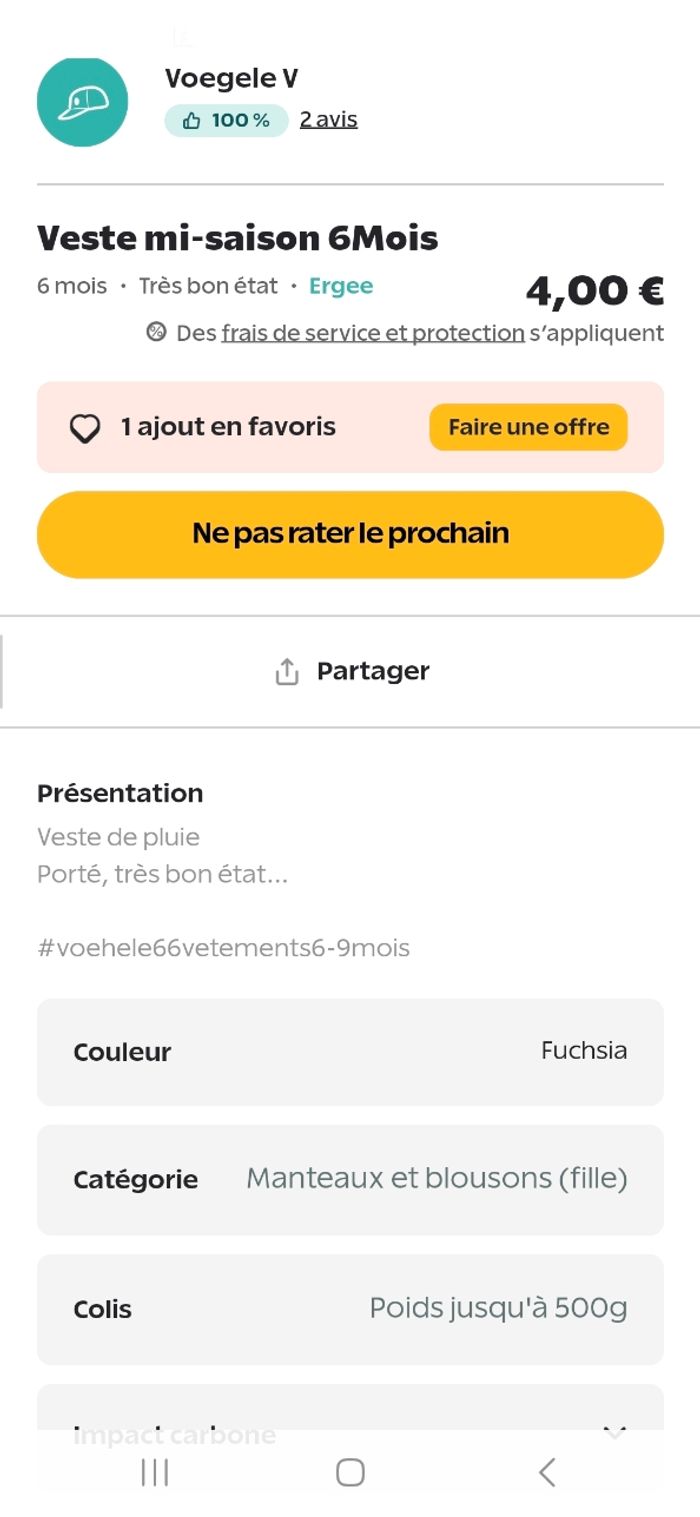Image resolution: width=700 pixels, height=1517 pixels.
Task: Tap the hashtag voehele66vetements6-9mois
Action: click(223, 948)
